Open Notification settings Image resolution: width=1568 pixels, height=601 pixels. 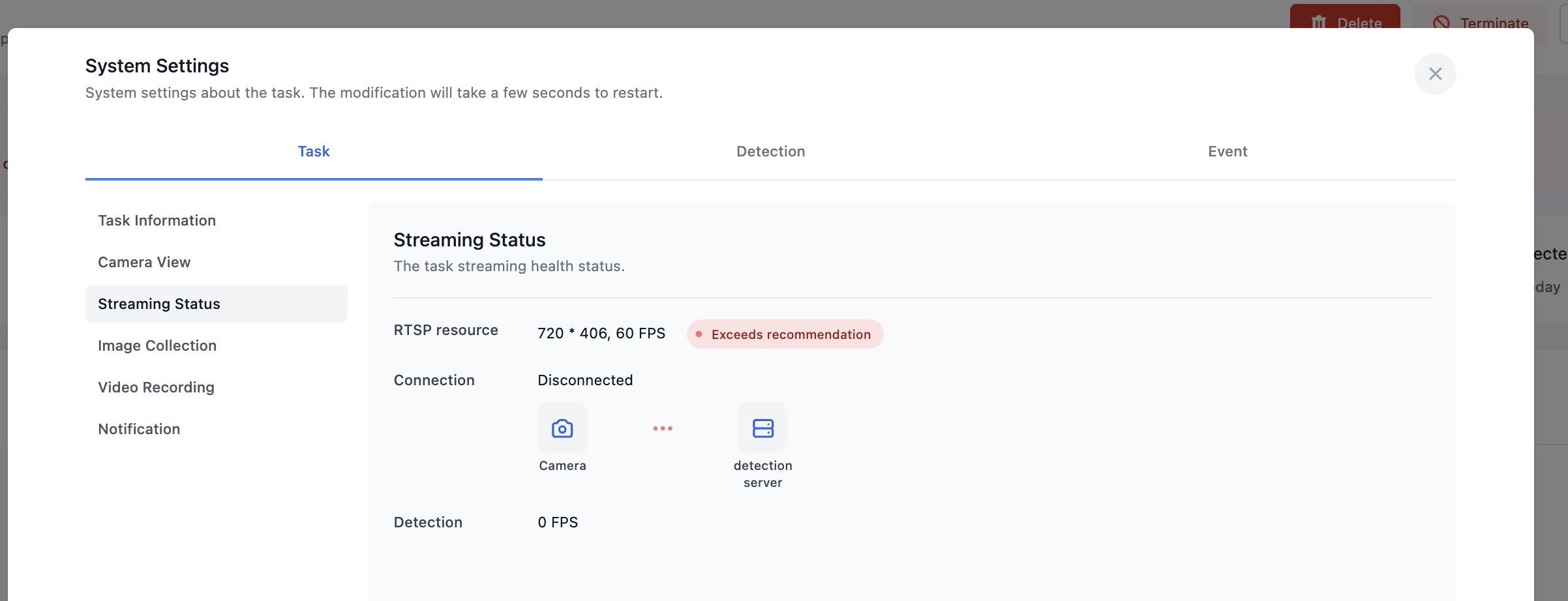click(x=139, y=429)
